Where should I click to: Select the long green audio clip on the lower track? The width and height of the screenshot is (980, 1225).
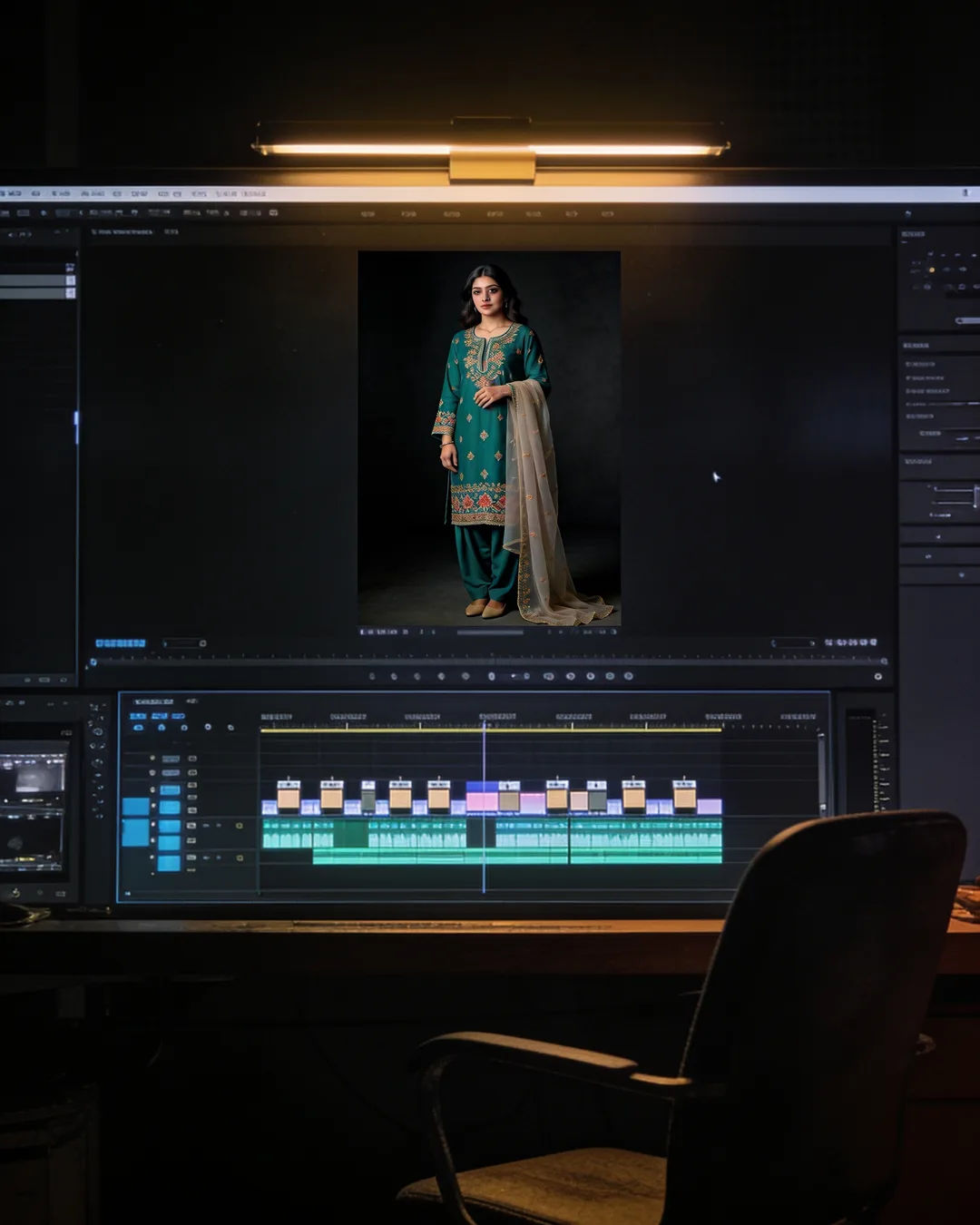click(x=517, y=856)
